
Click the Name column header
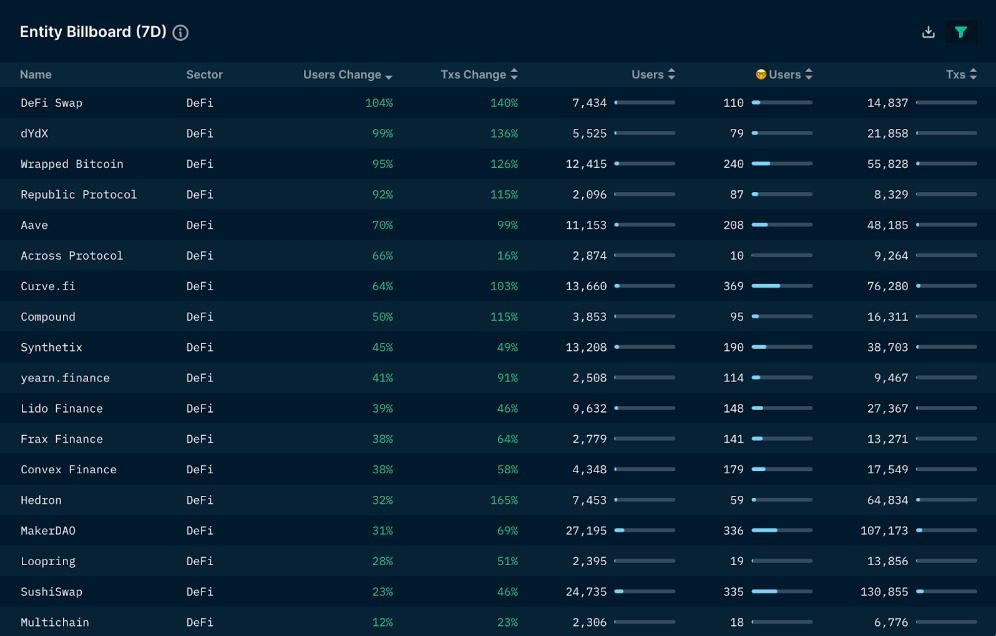click(36, 74)
